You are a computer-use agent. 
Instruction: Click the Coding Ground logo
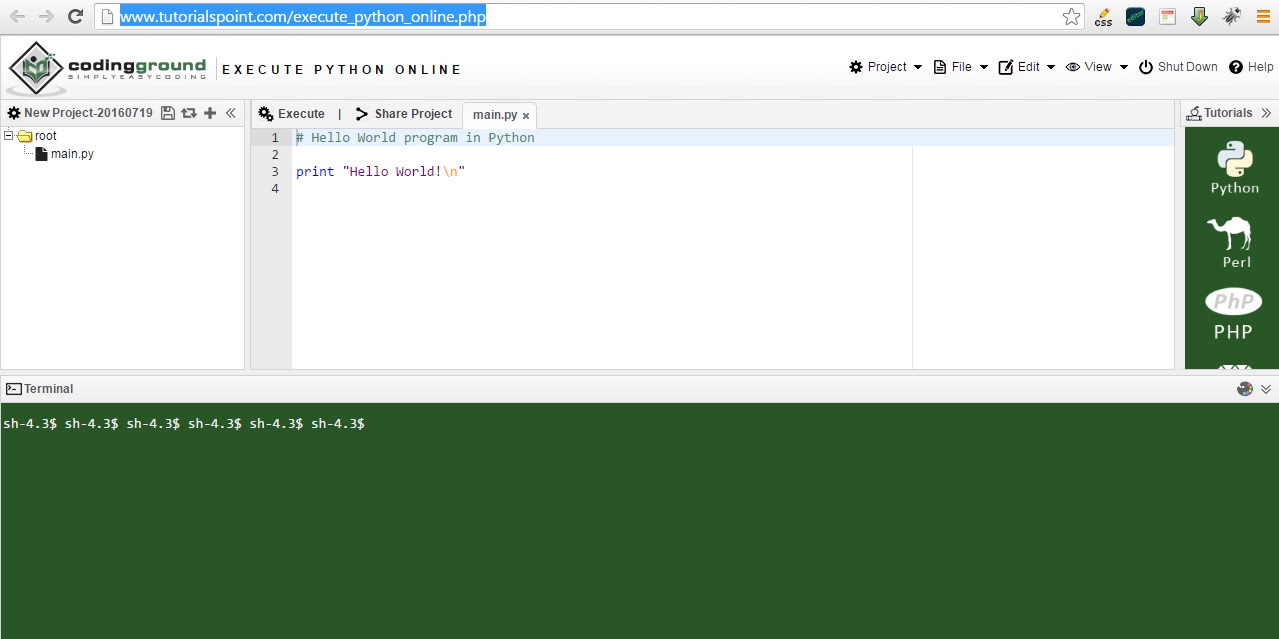point(107,68)
